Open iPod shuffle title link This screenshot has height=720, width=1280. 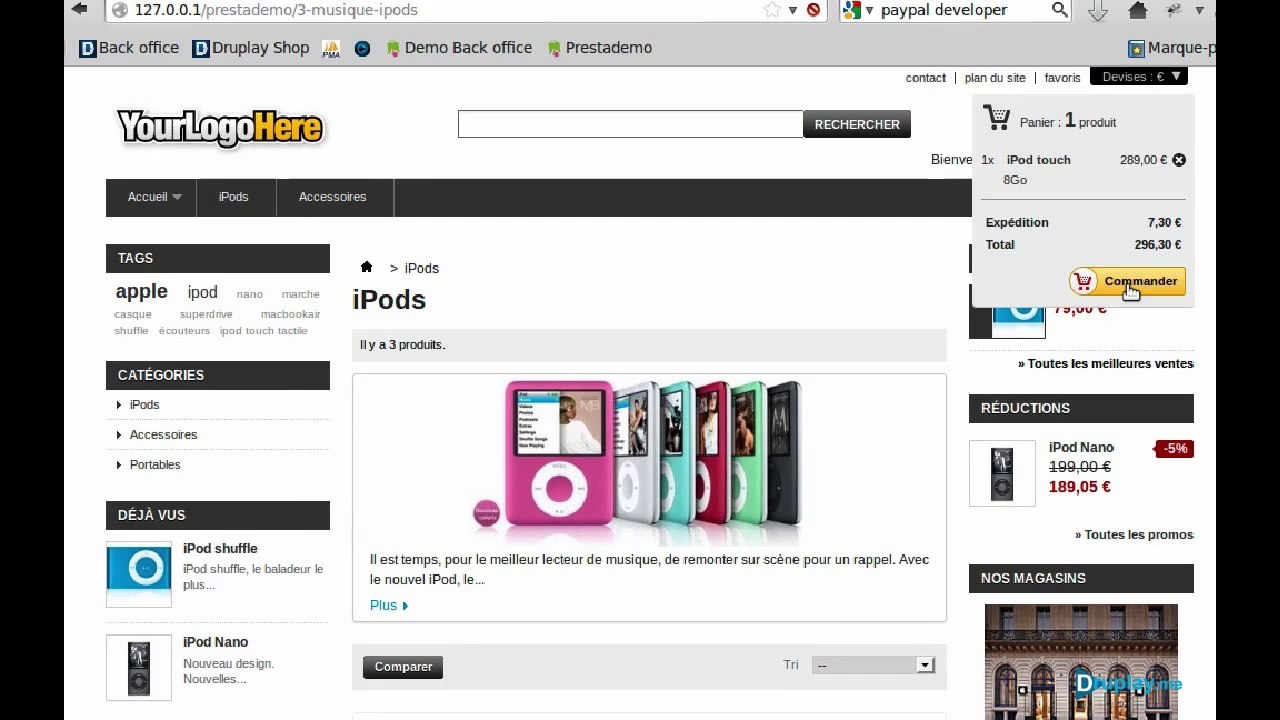tap(220, 548)
